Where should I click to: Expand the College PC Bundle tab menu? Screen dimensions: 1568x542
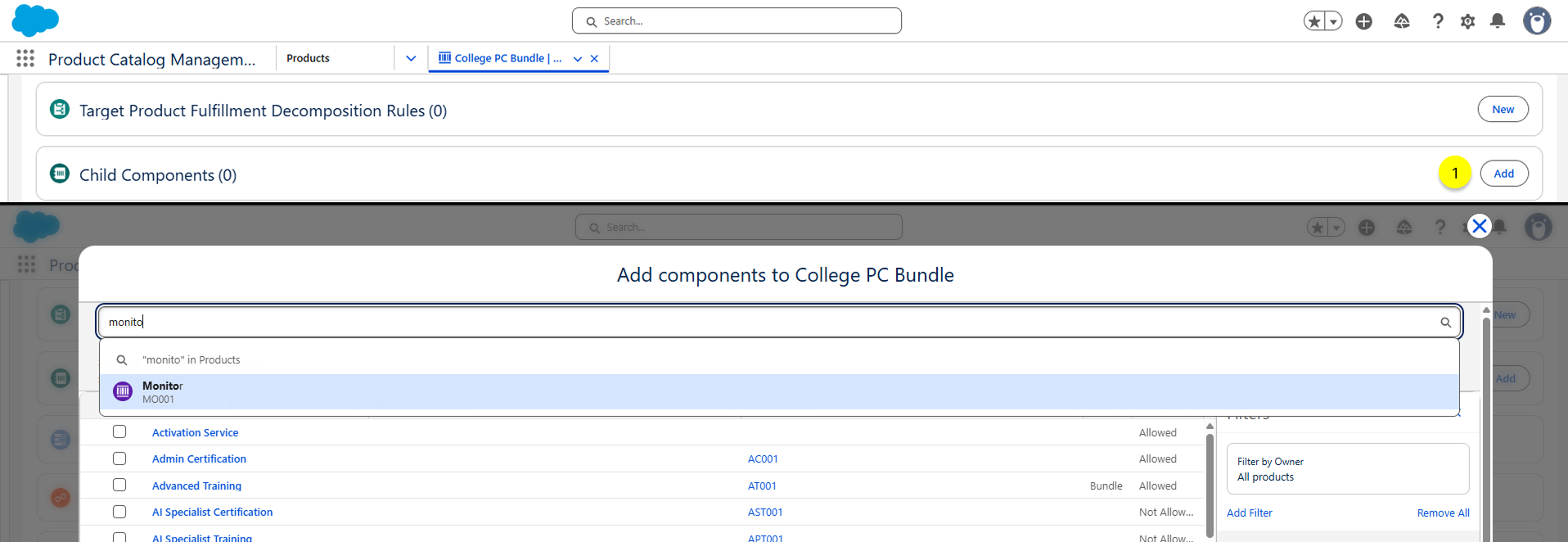click(578, 59)
